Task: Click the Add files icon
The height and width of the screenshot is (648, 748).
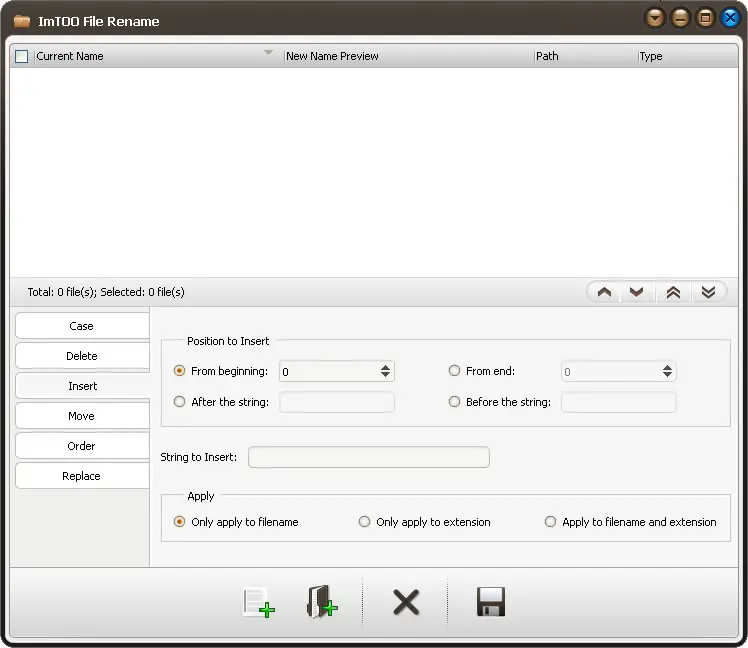Action: pos(259,602)
